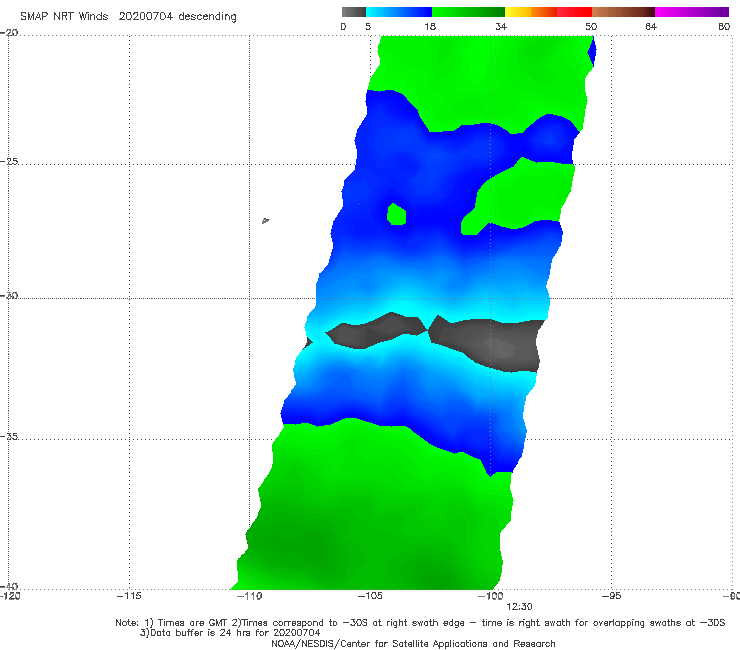Click the color bar label '50'
The image size is (740, 650).
591,26
